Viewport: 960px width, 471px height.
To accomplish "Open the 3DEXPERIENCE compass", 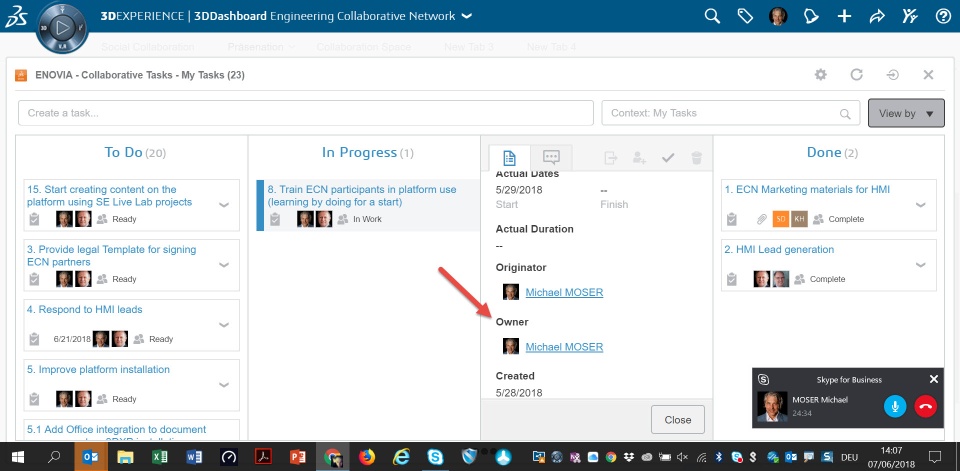I will tap(62, 28).
